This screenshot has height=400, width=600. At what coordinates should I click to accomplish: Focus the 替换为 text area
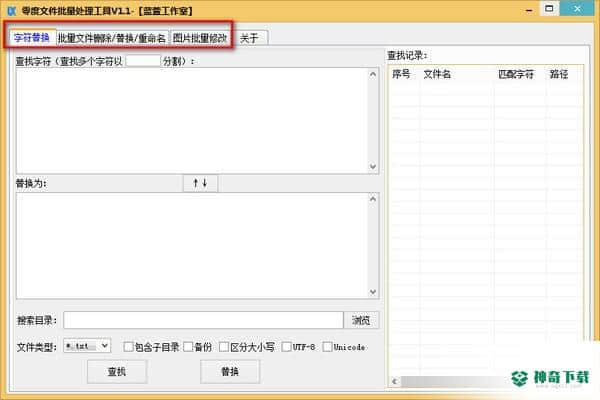[192, 245]
